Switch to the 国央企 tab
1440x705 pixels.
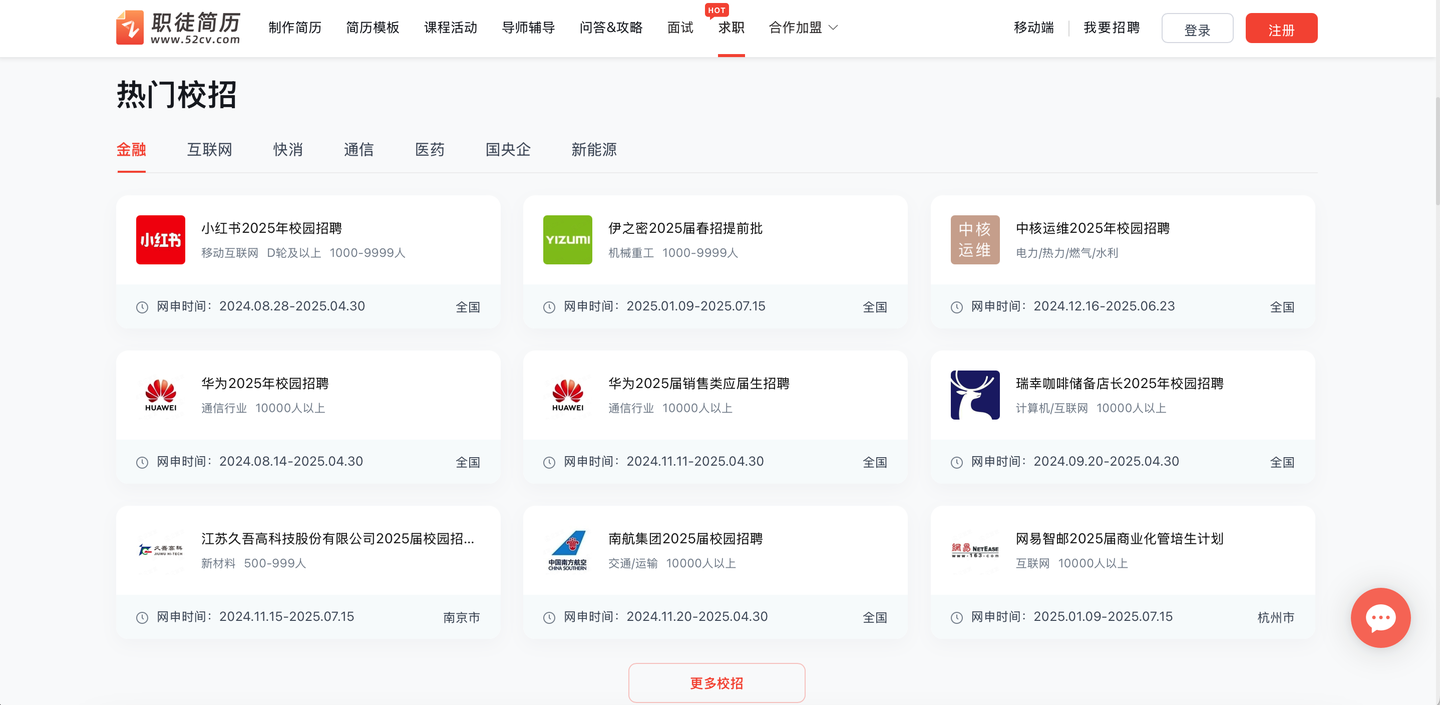point(508,150)
